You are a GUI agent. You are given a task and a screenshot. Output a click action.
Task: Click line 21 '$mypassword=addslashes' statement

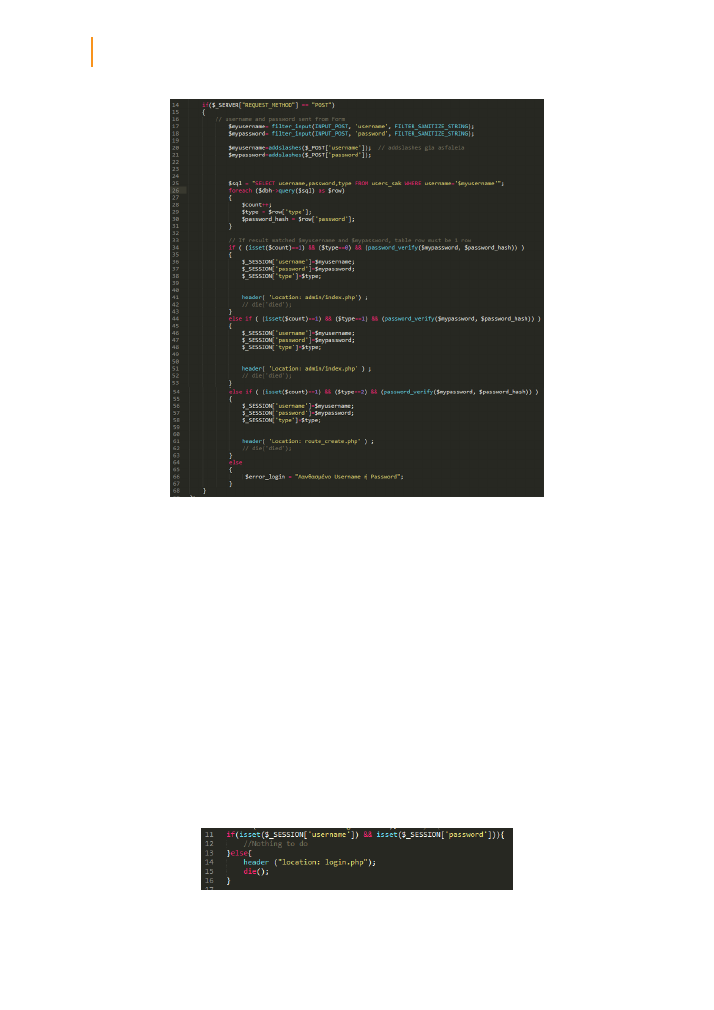300,155
